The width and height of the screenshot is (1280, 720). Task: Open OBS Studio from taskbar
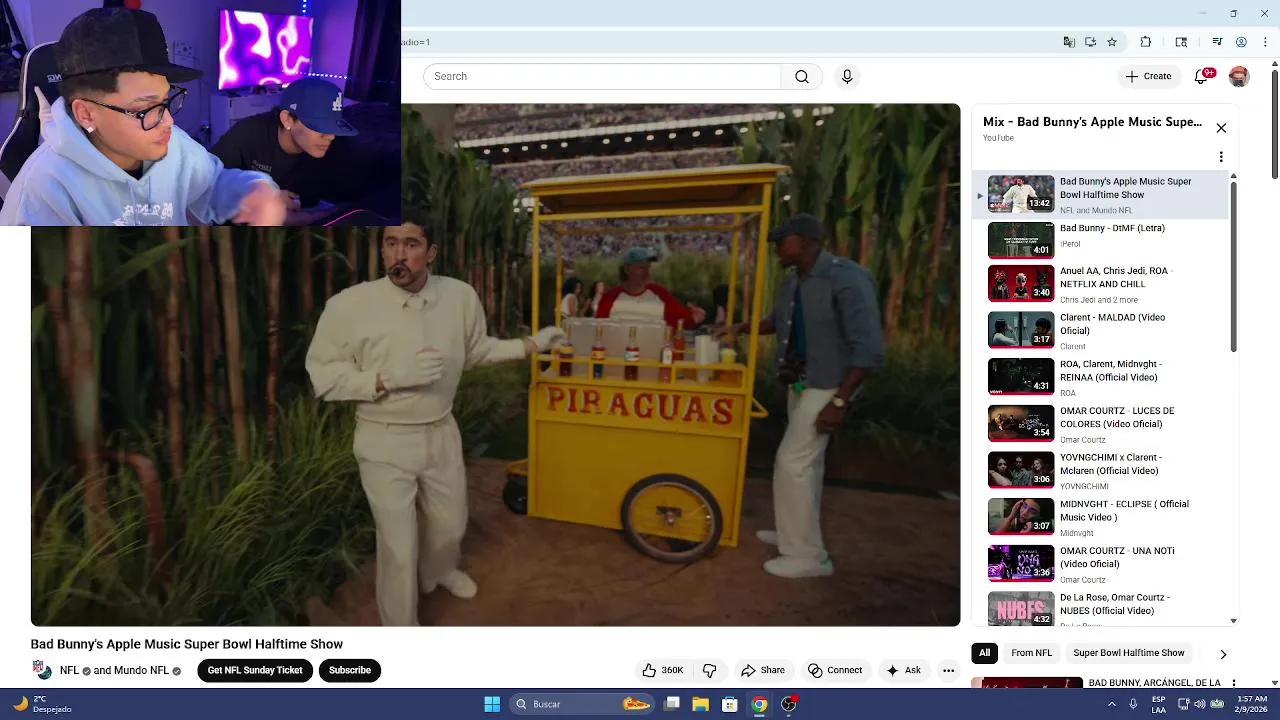789,704
